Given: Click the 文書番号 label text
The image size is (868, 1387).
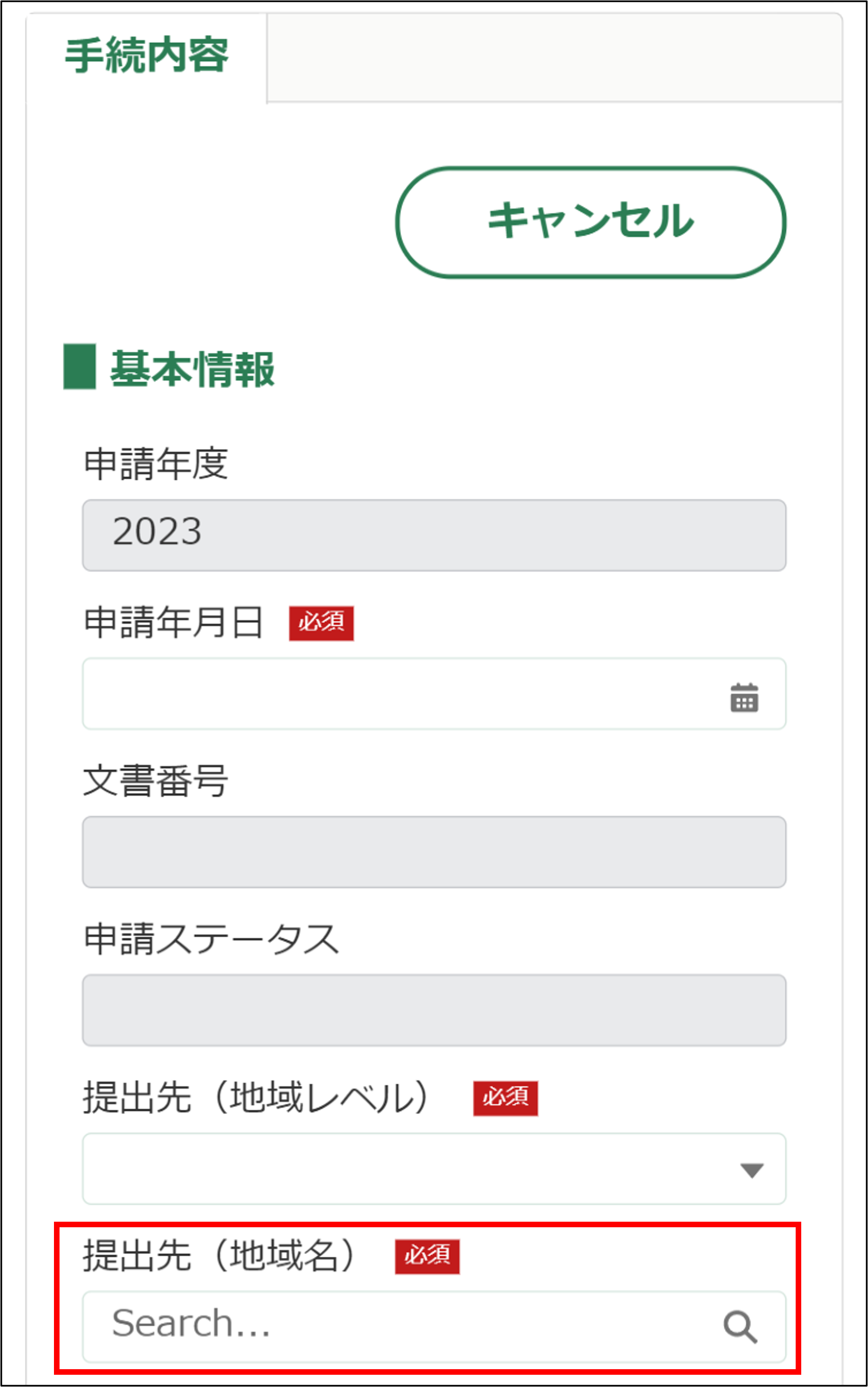Looking at the screenshot, I should 156,781.
